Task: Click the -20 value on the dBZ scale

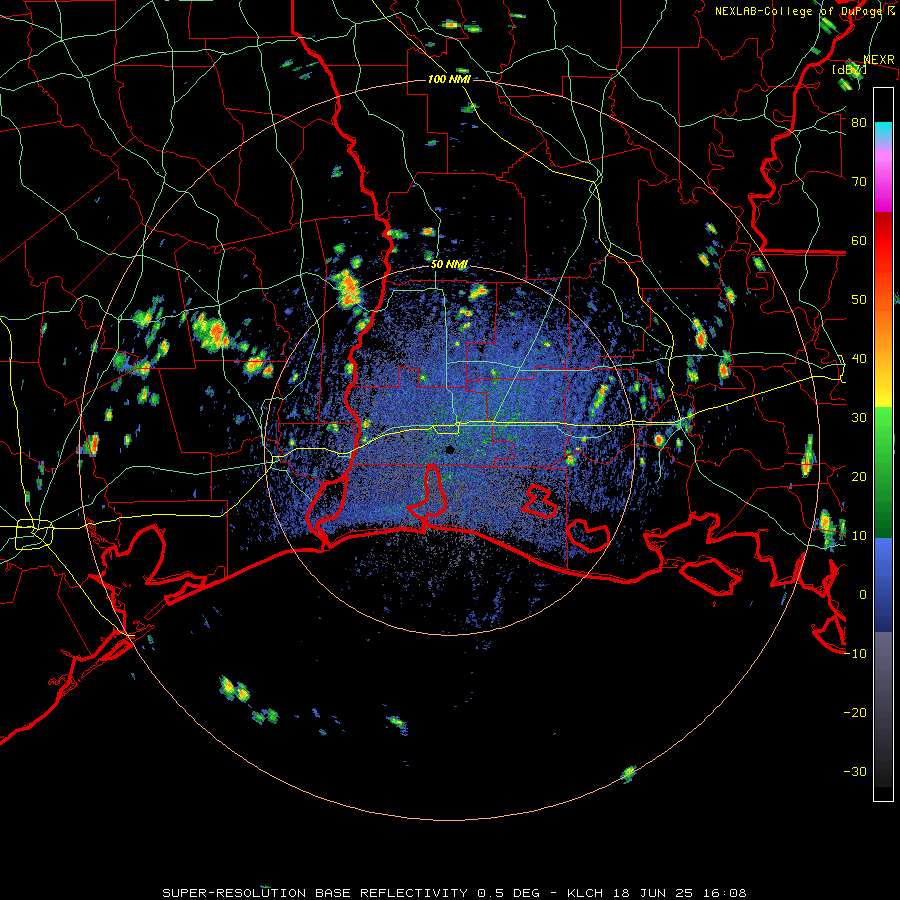Action: [x=855, y=712]
